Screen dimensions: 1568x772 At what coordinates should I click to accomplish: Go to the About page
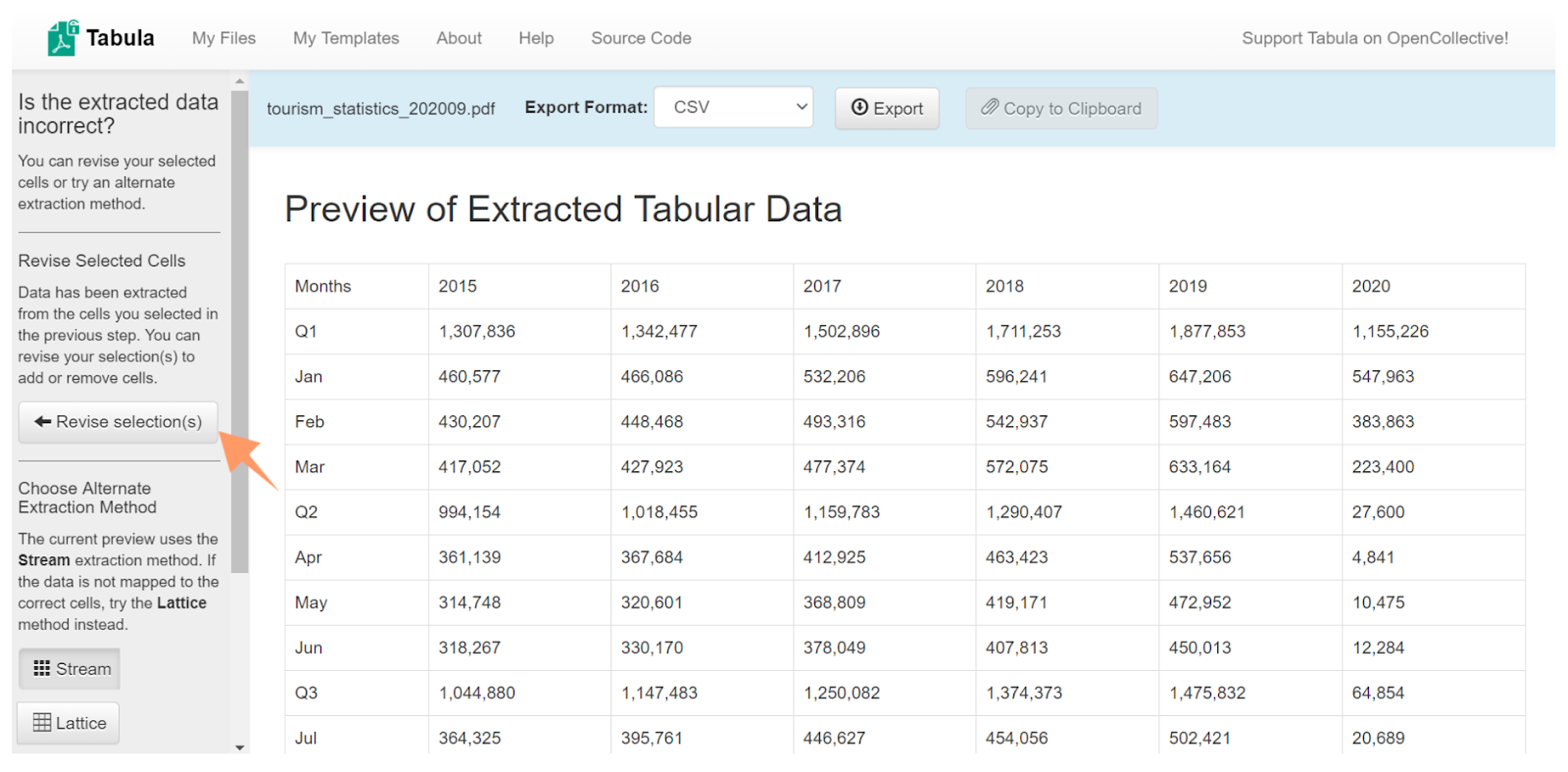pyautogui.click(x=459, y=38)
